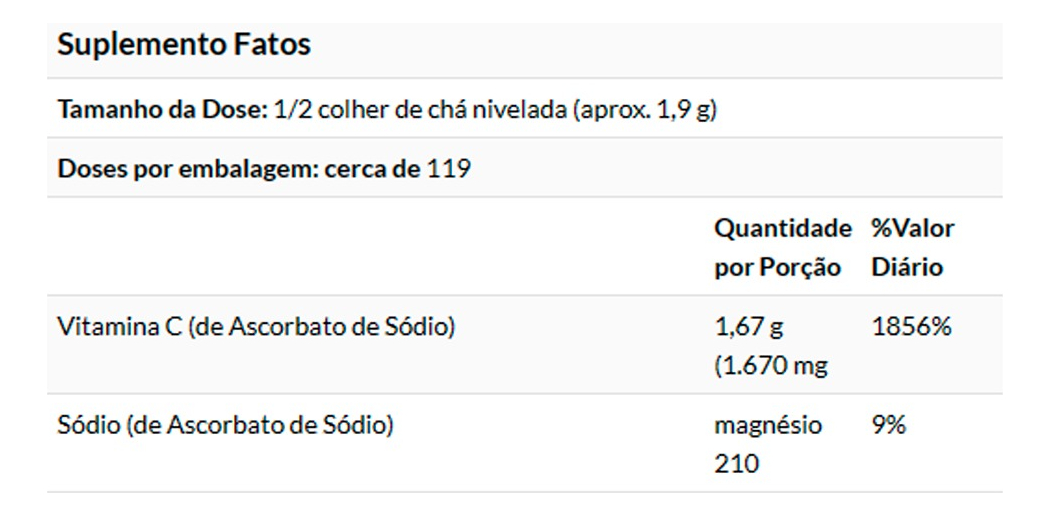The height and width of the screenshot is (516, 1050).
Task: Select the "Diário" header word
Action: coord(907,267)
